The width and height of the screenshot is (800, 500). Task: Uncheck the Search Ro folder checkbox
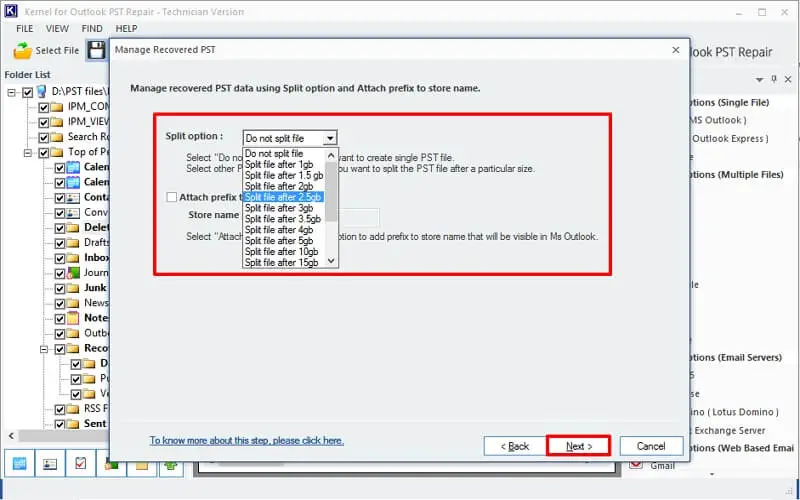(x=44, y=138)
